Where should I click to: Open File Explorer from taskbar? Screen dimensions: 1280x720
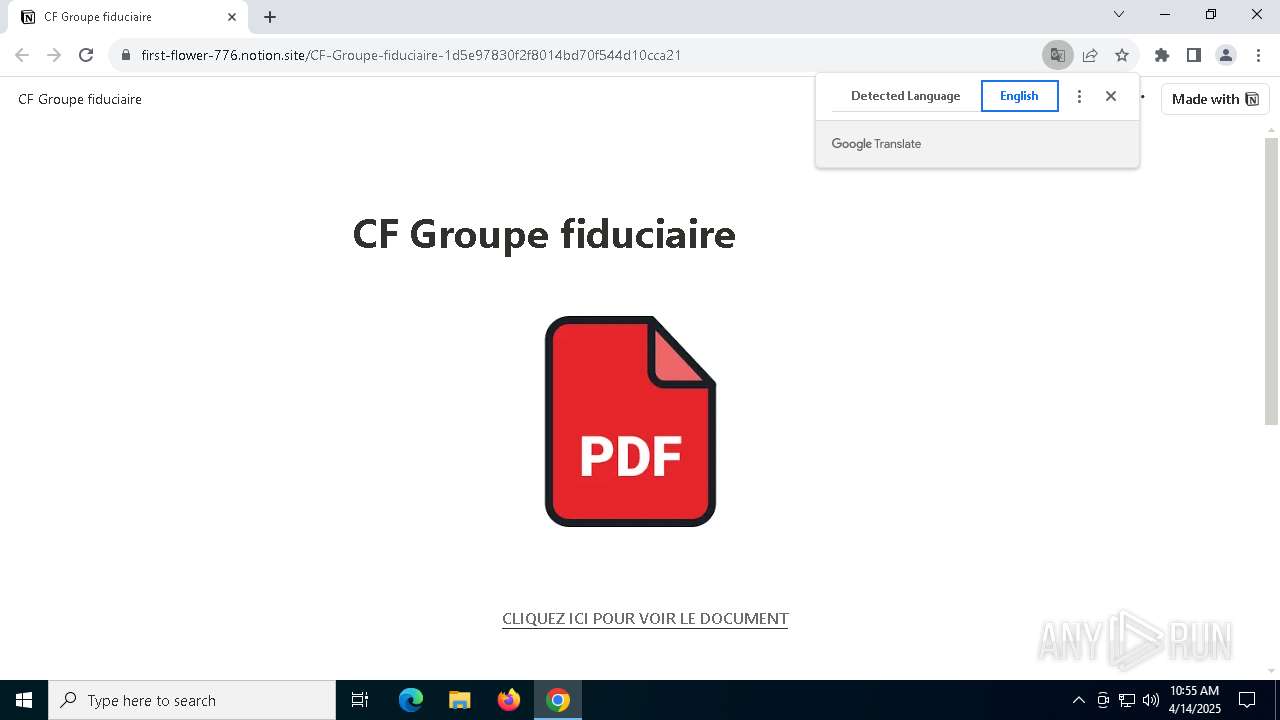coord(459,700)
